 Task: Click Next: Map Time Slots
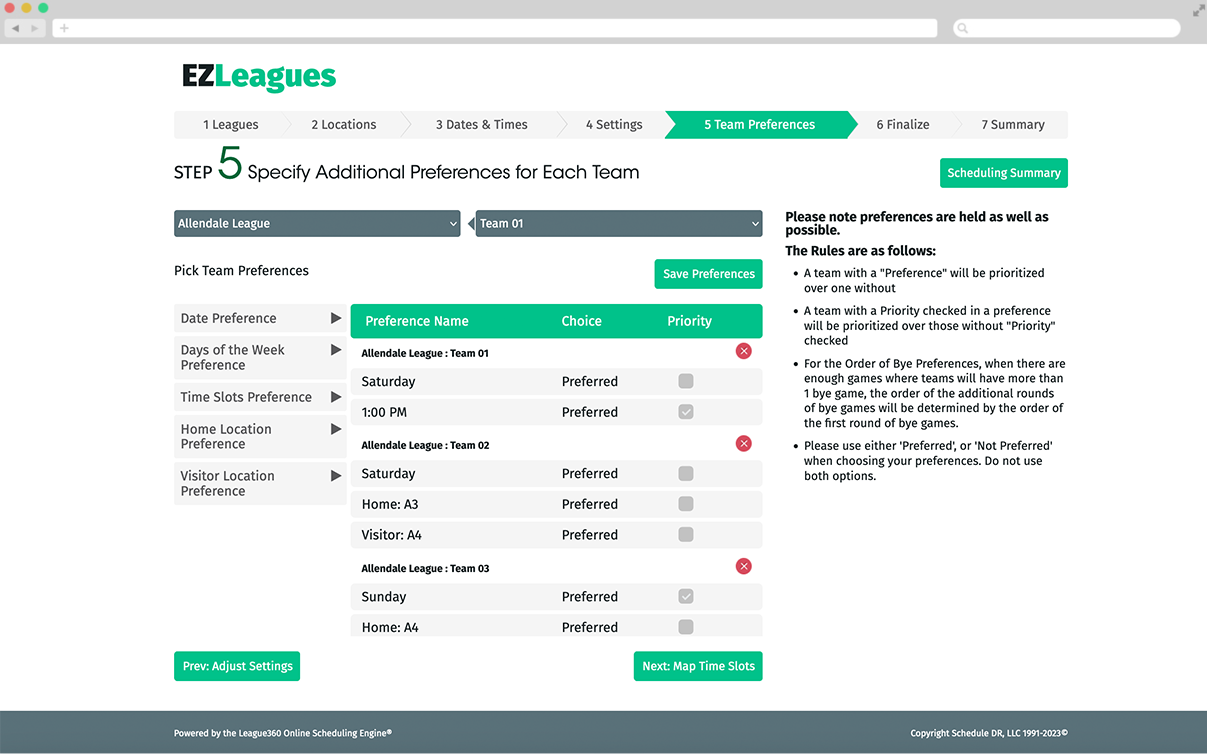coord(697,665)
